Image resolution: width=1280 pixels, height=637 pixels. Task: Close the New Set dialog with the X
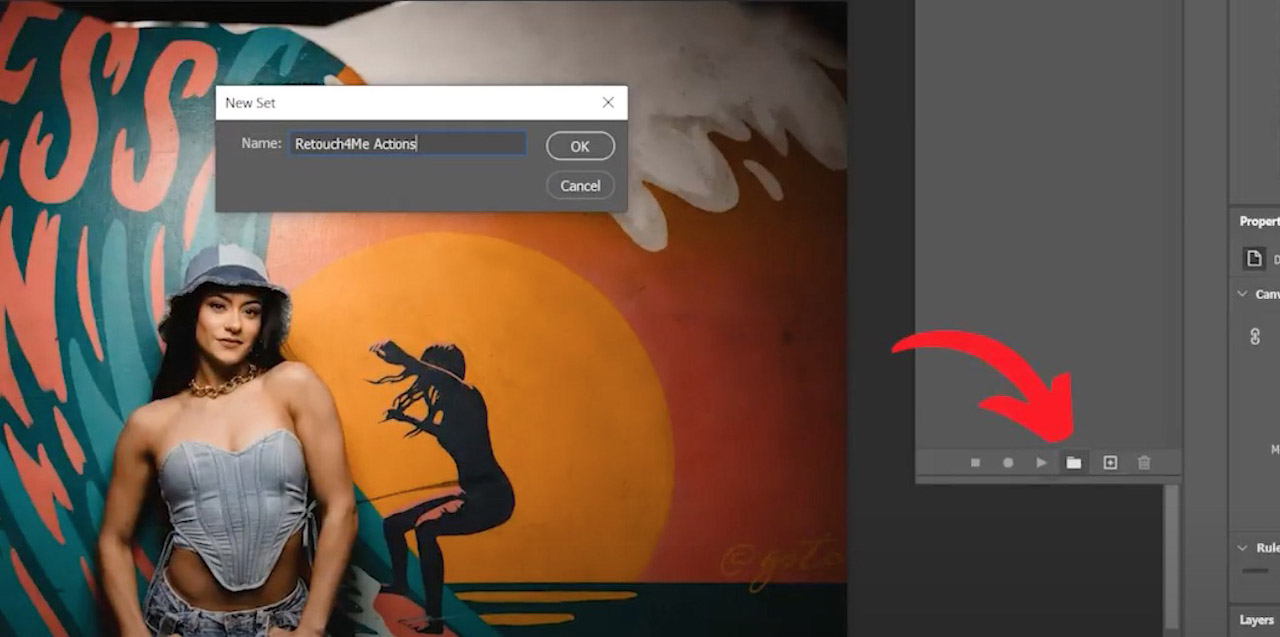pyautogui.click(x=607, y=101)
